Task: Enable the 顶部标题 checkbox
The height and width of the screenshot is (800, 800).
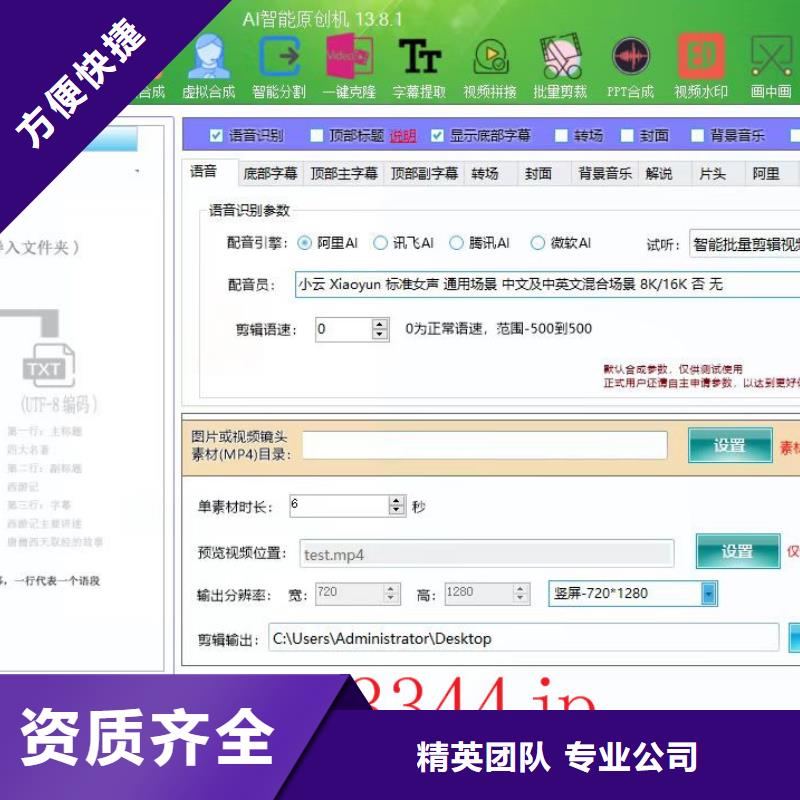Action: (317, 135)
